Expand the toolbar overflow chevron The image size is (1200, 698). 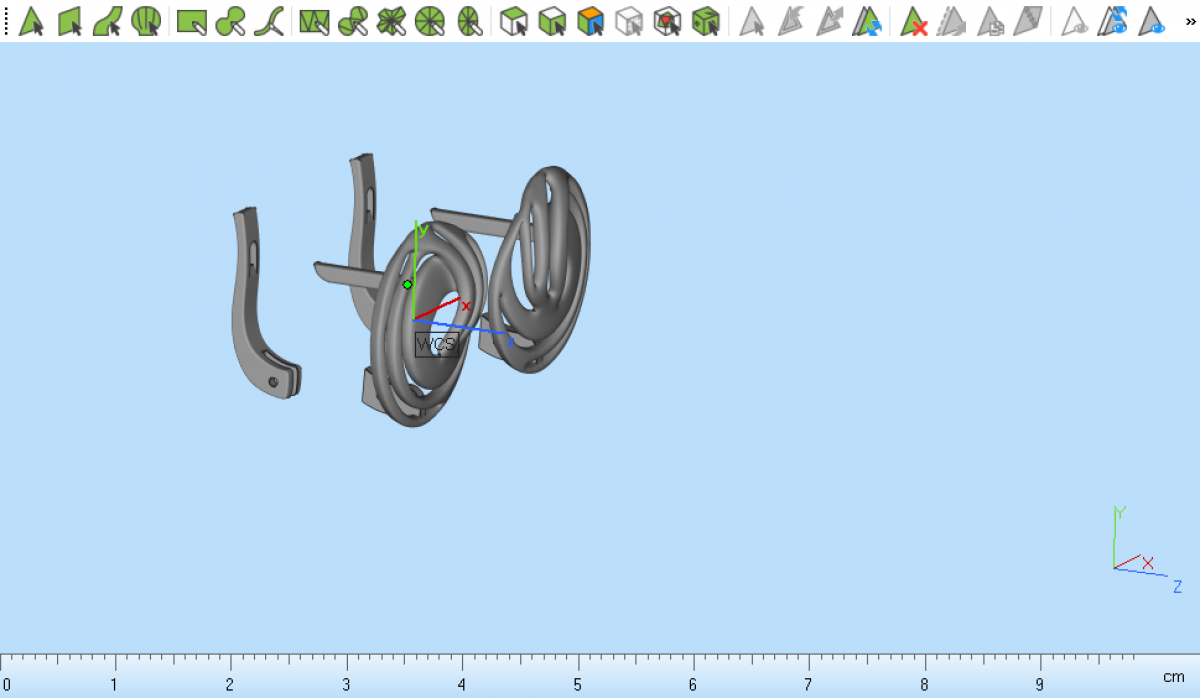[x=1190, y=21]
